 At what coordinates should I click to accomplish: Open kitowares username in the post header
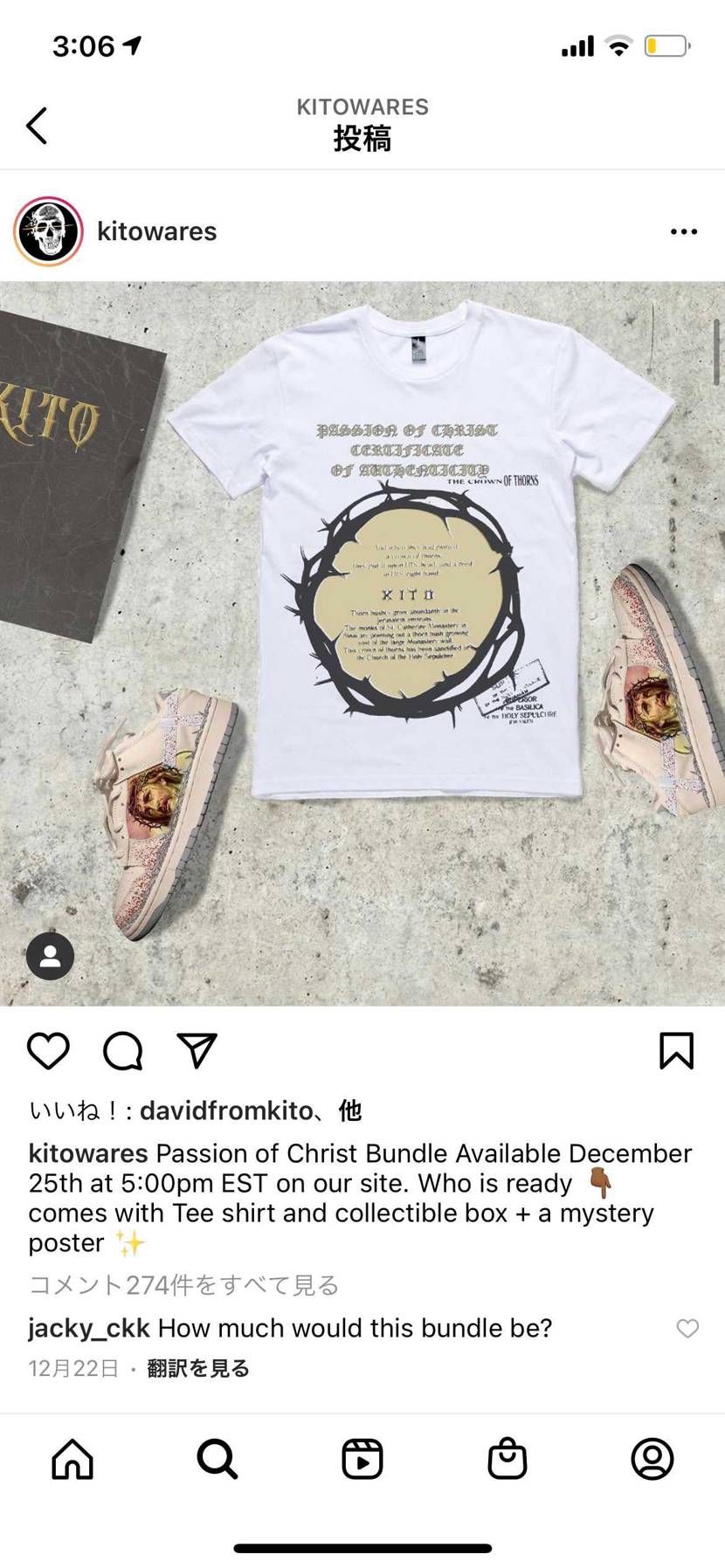click(x=157, y=231)
